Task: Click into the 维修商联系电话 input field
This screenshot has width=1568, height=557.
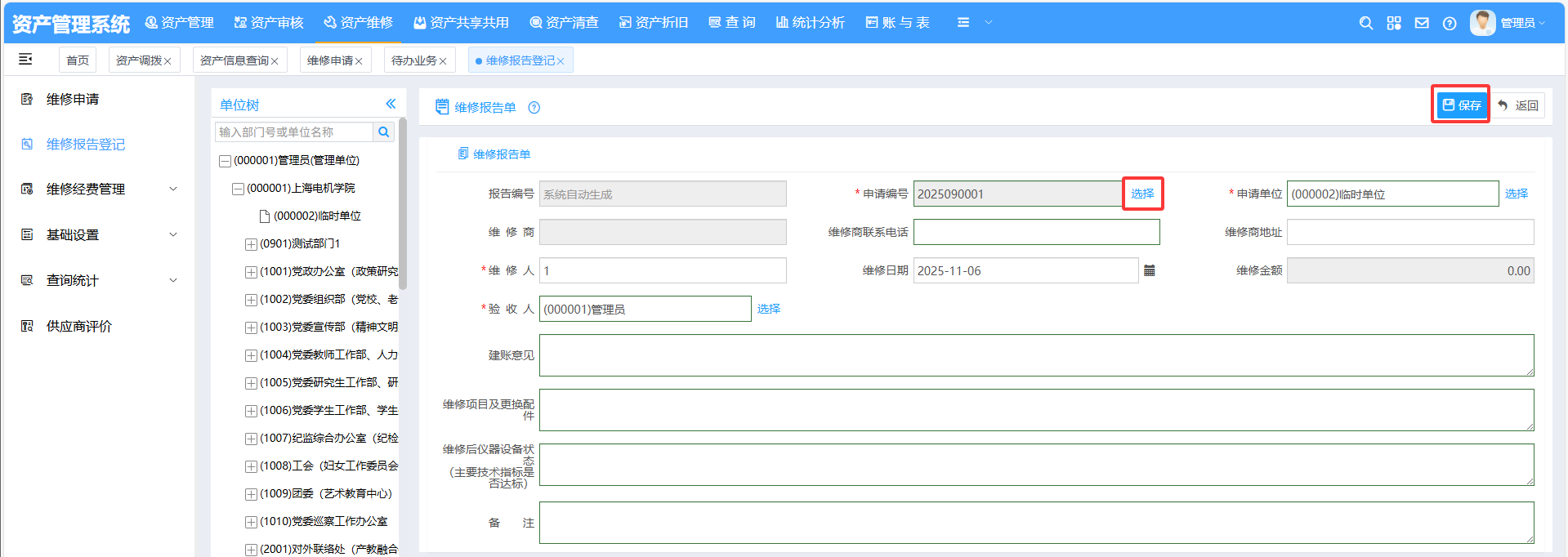Action: click(1036, 232)
